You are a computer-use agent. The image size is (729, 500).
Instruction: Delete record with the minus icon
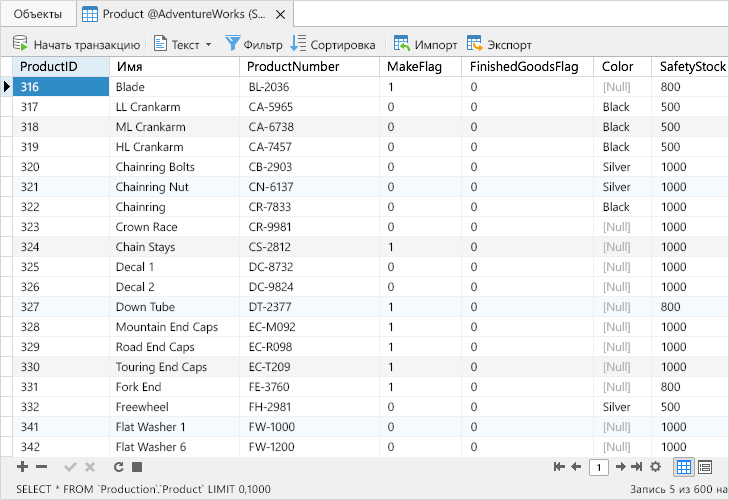point(41,467)
